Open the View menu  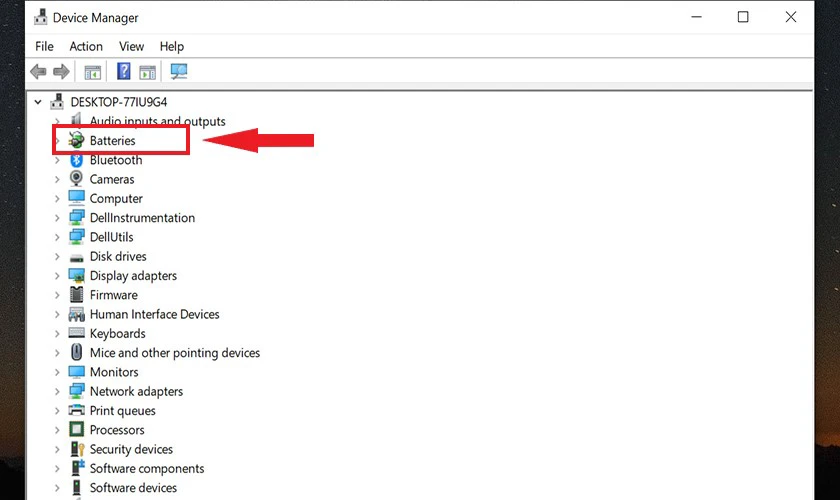click(x=131, y=47)
